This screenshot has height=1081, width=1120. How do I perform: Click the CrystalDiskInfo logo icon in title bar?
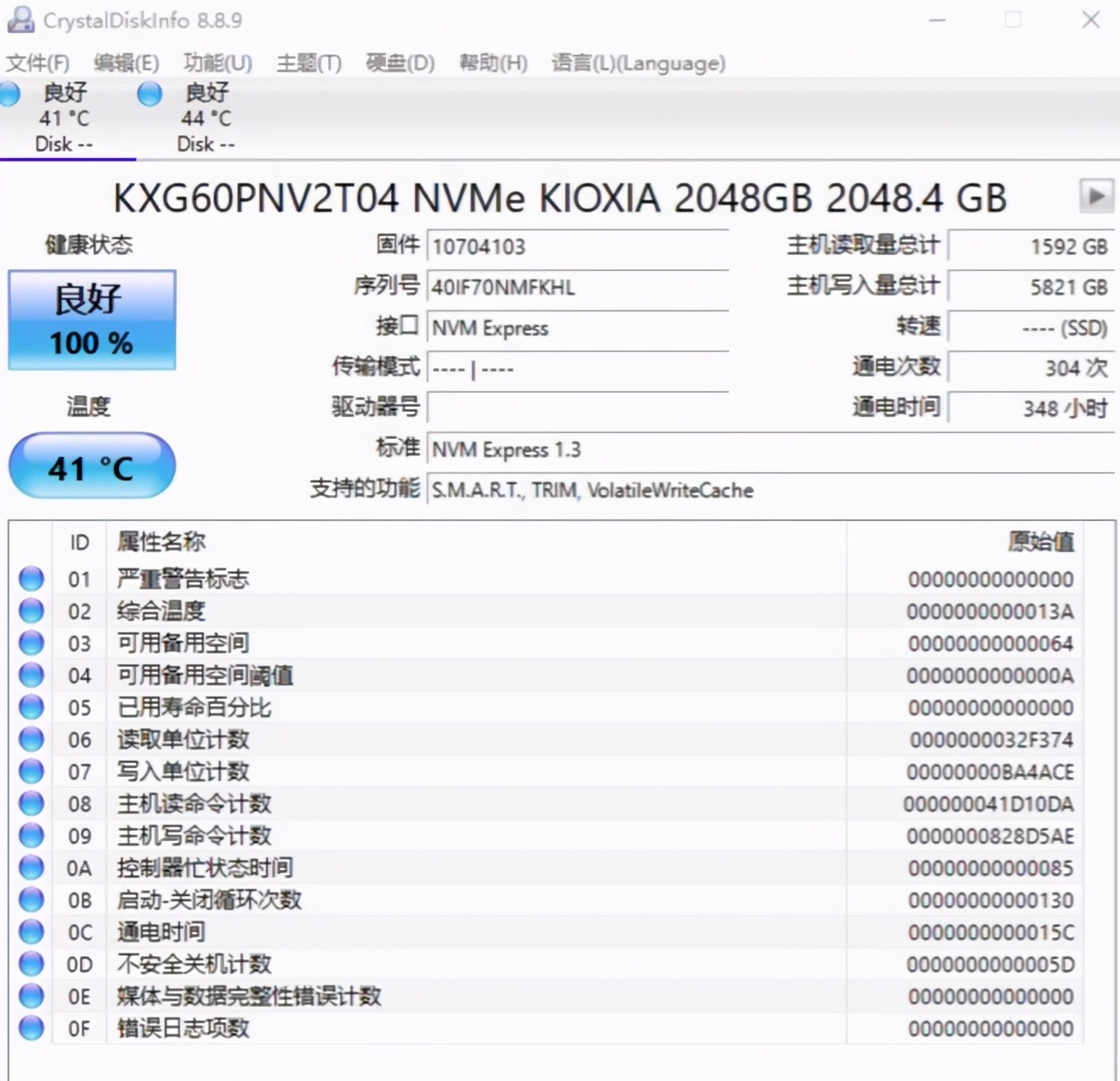20,19
